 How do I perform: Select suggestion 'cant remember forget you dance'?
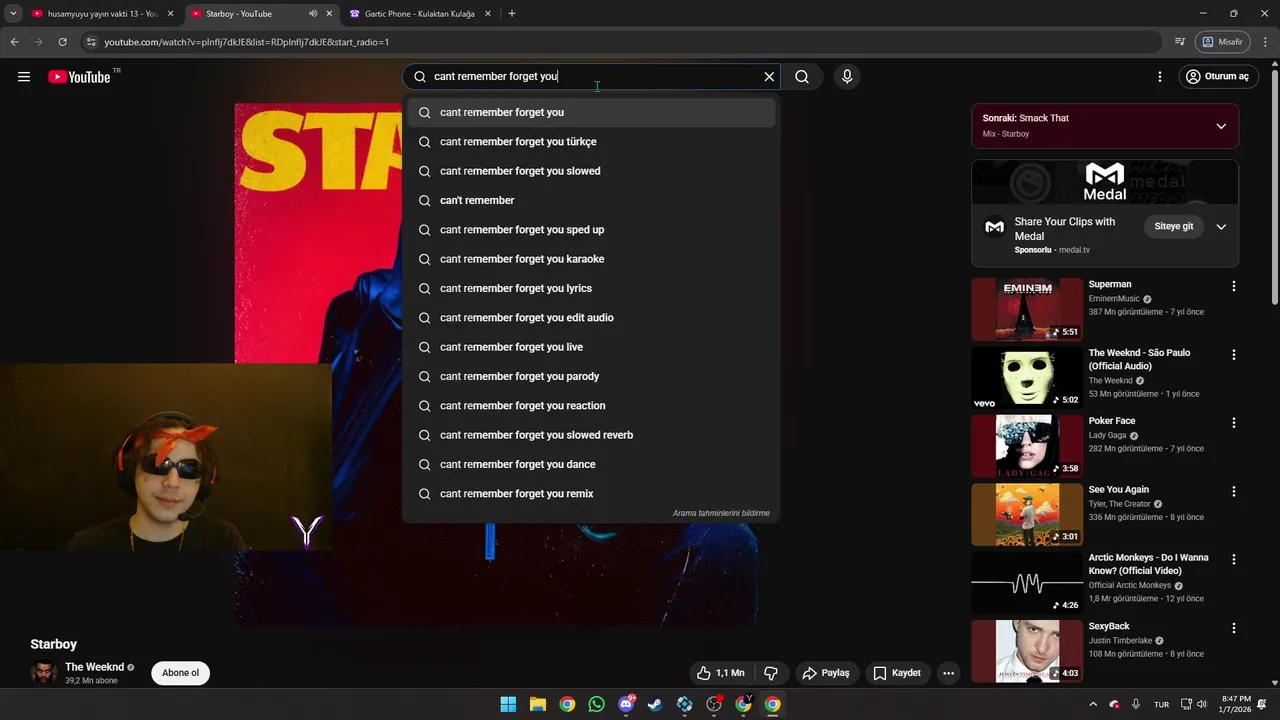click(x=591, y=464)
